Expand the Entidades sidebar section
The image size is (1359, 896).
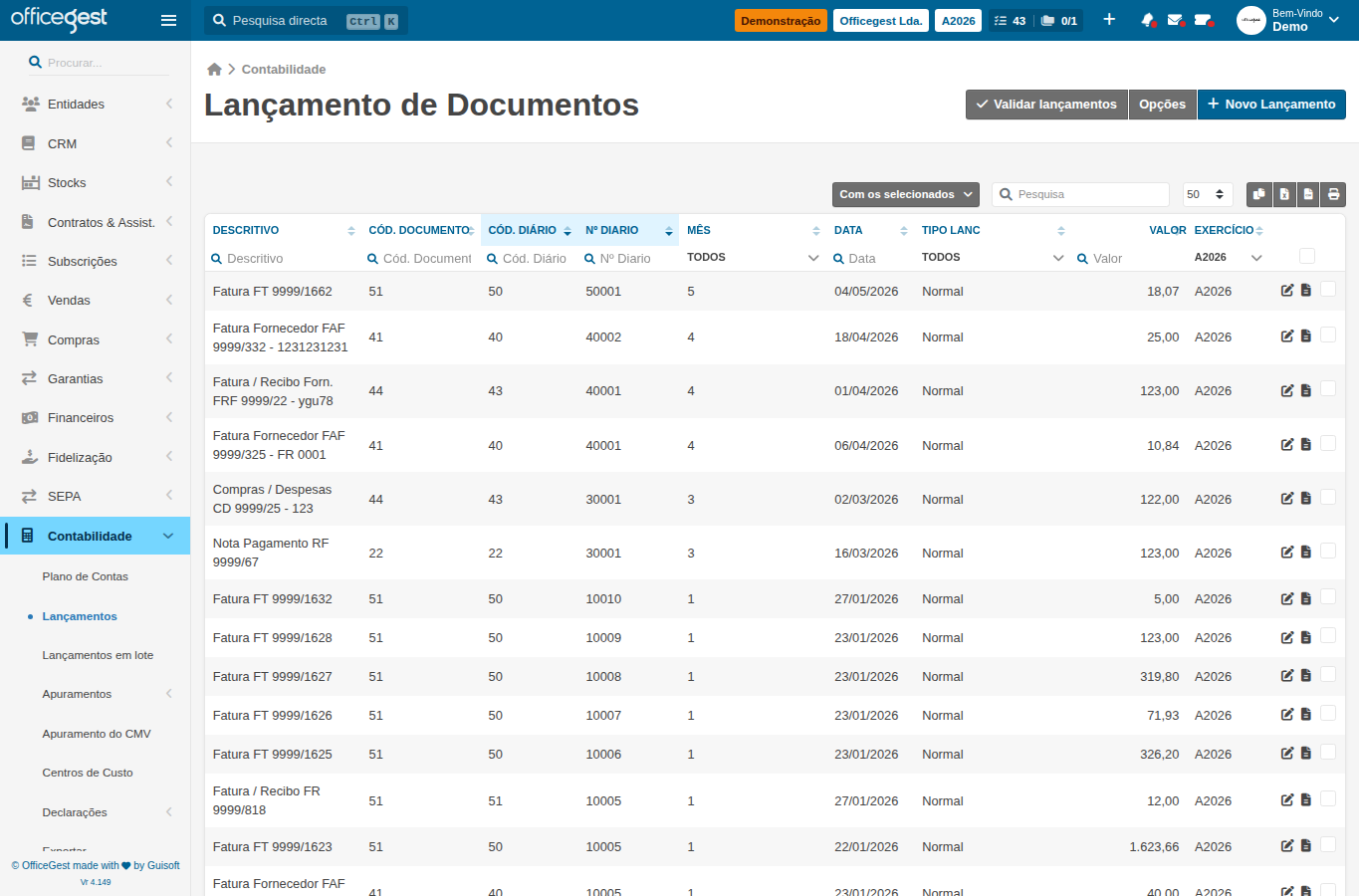(x=96, y=104)
